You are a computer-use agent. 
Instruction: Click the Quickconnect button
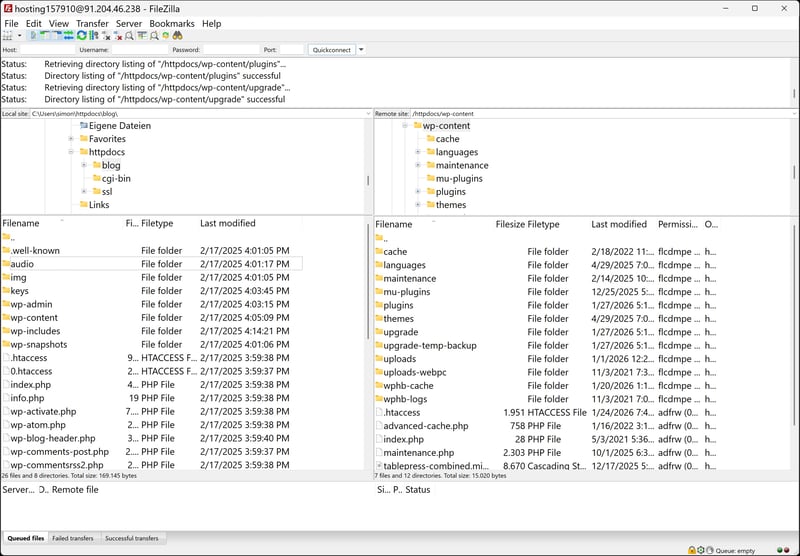pyautogui.click(x=331, y=49)
